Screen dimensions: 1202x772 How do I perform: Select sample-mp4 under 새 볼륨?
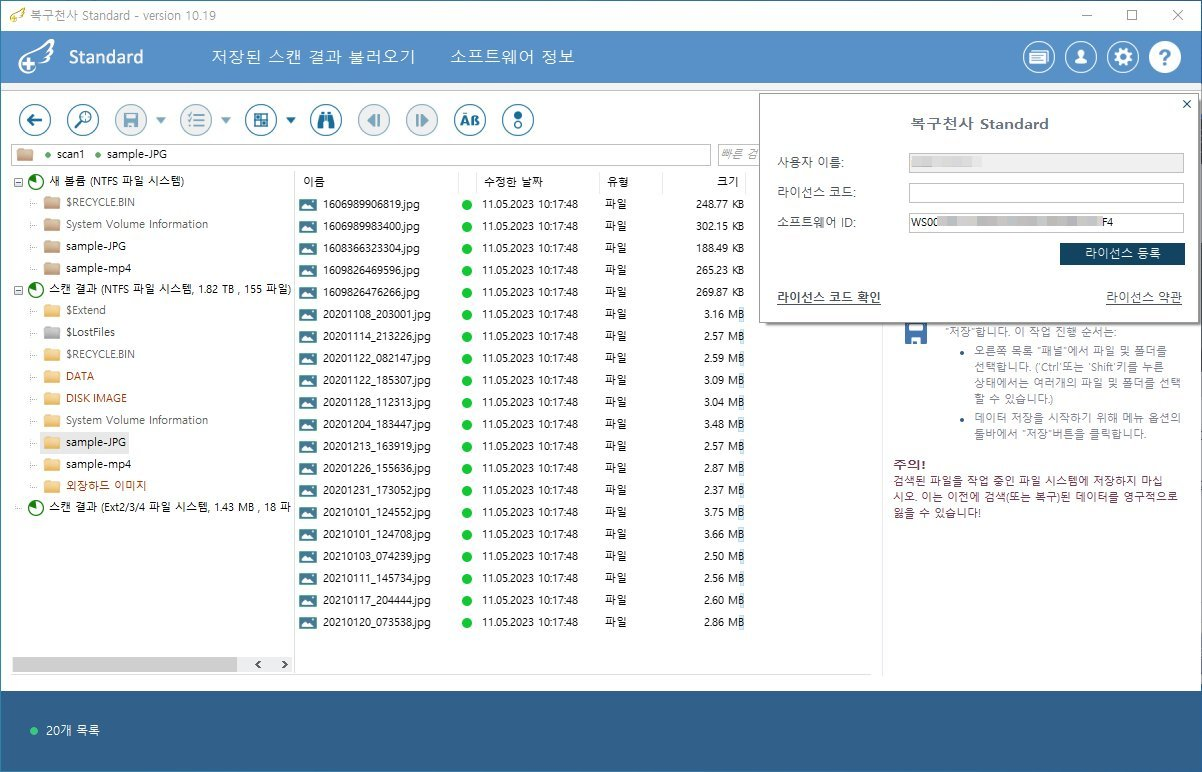coord(98,268)
